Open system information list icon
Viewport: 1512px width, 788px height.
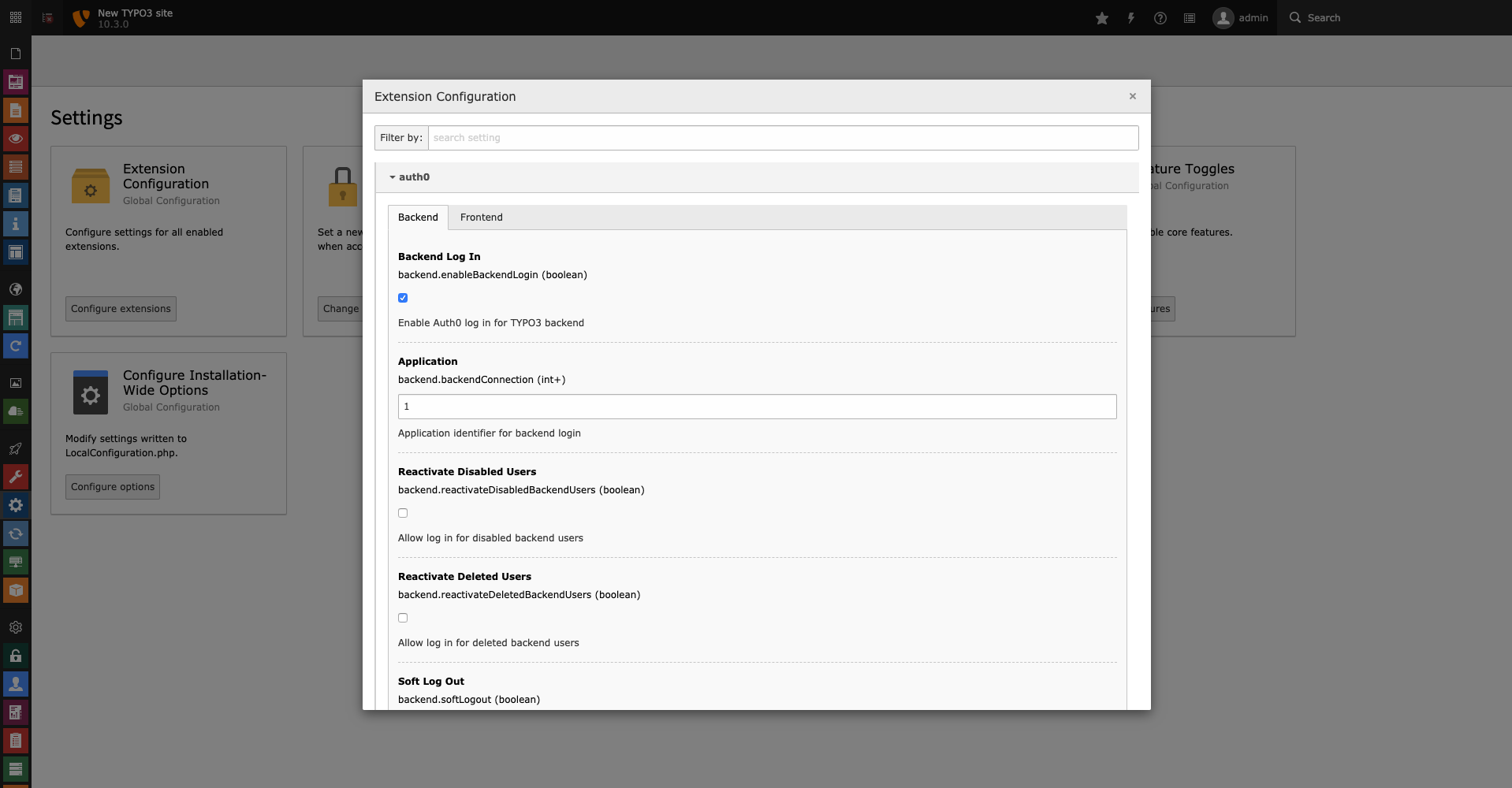(1190, 18)
